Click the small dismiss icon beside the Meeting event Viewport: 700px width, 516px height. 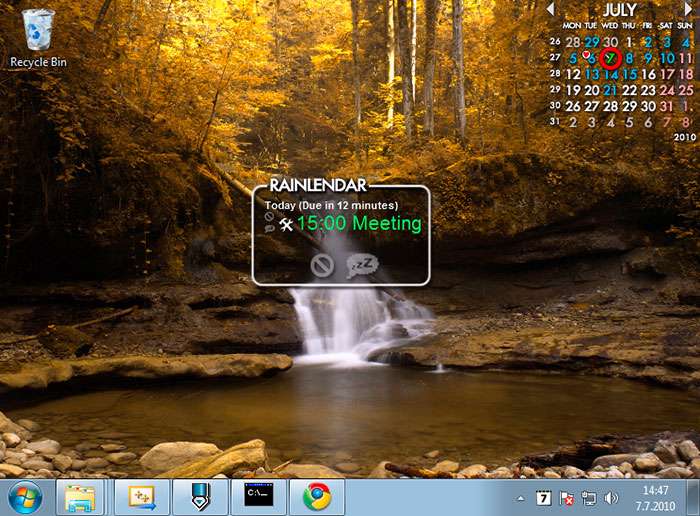tap(270, 216)
